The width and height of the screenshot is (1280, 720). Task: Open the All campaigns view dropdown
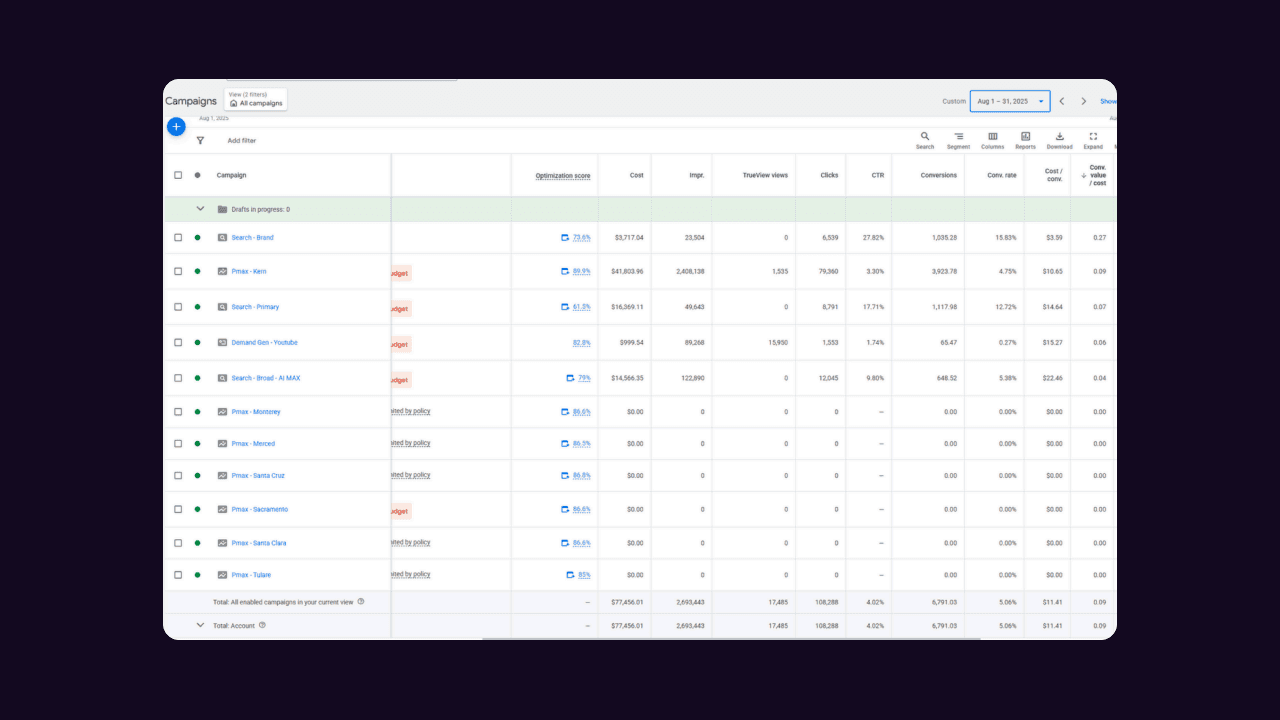coord(256,99)
